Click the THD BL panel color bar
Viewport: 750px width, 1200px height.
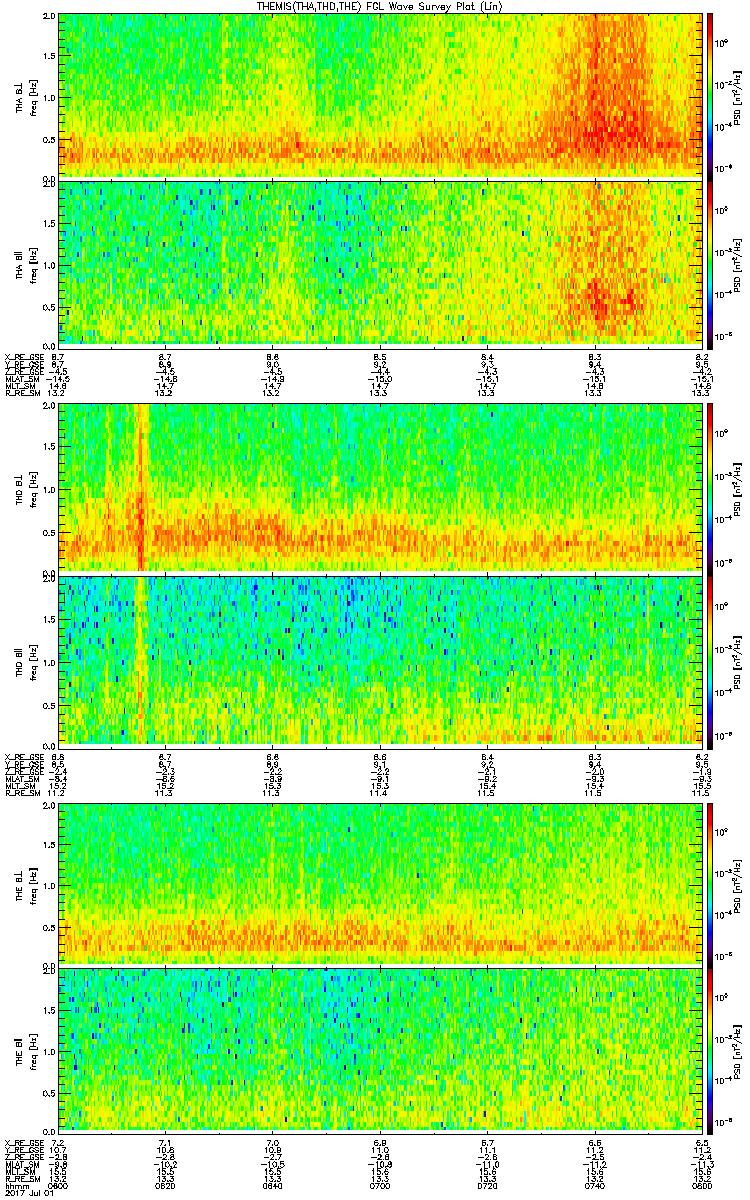711,487
